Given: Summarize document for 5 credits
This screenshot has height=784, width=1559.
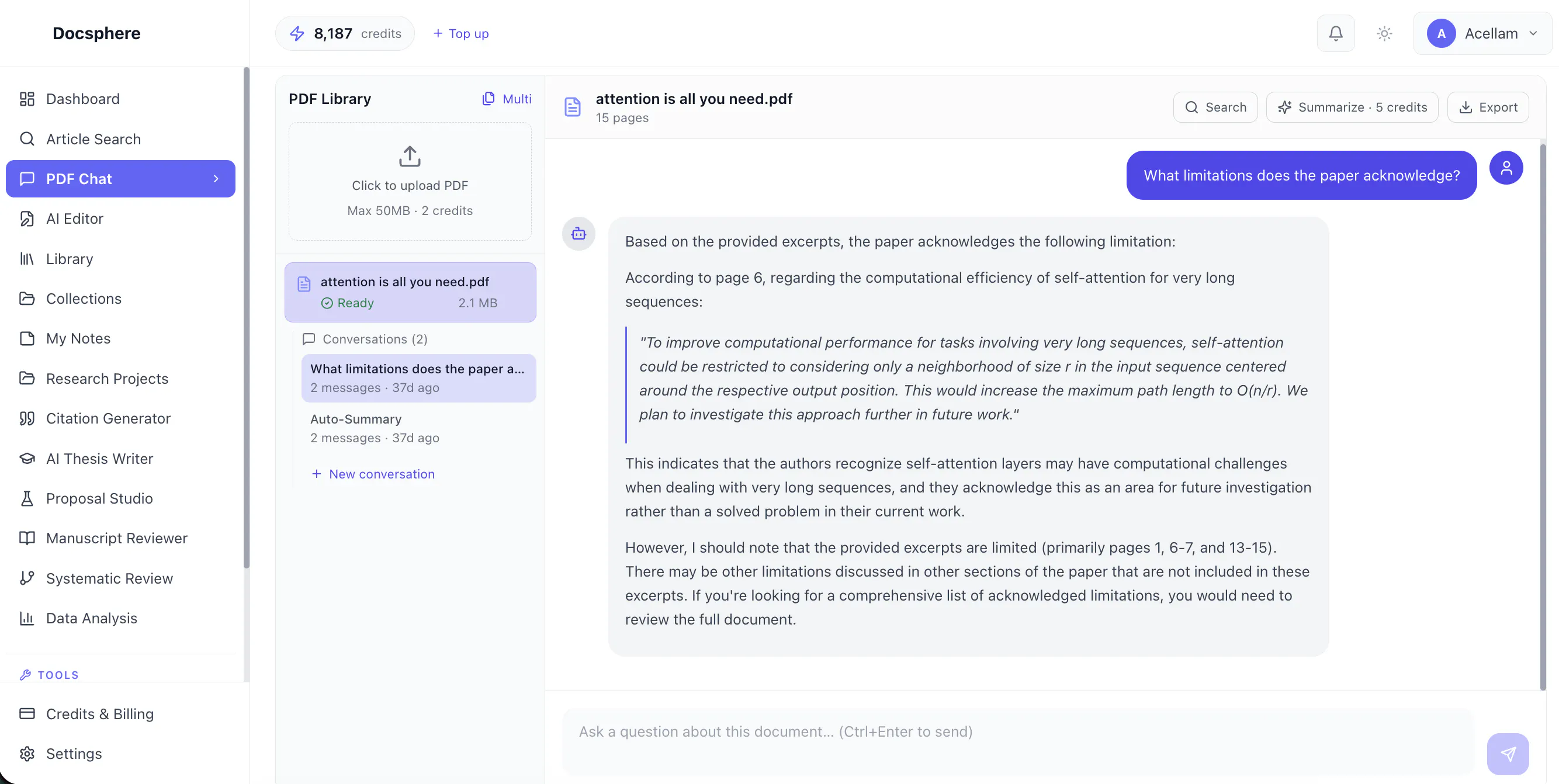Looking at the screenshot, I should click(x=1352, y=107).
